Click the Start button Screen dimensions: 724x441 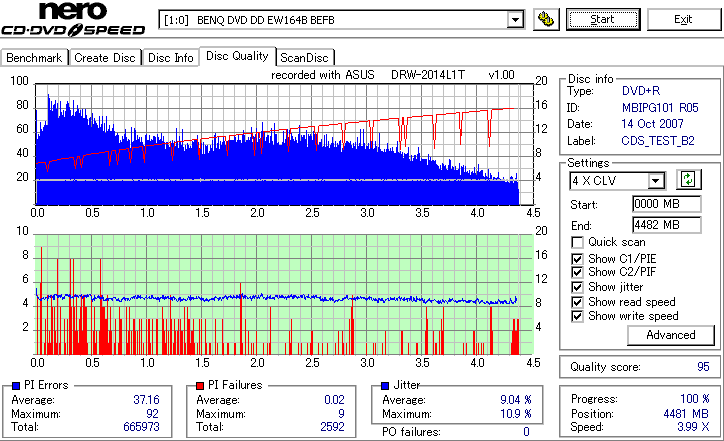pyautogui.click(x=603, y=19)
